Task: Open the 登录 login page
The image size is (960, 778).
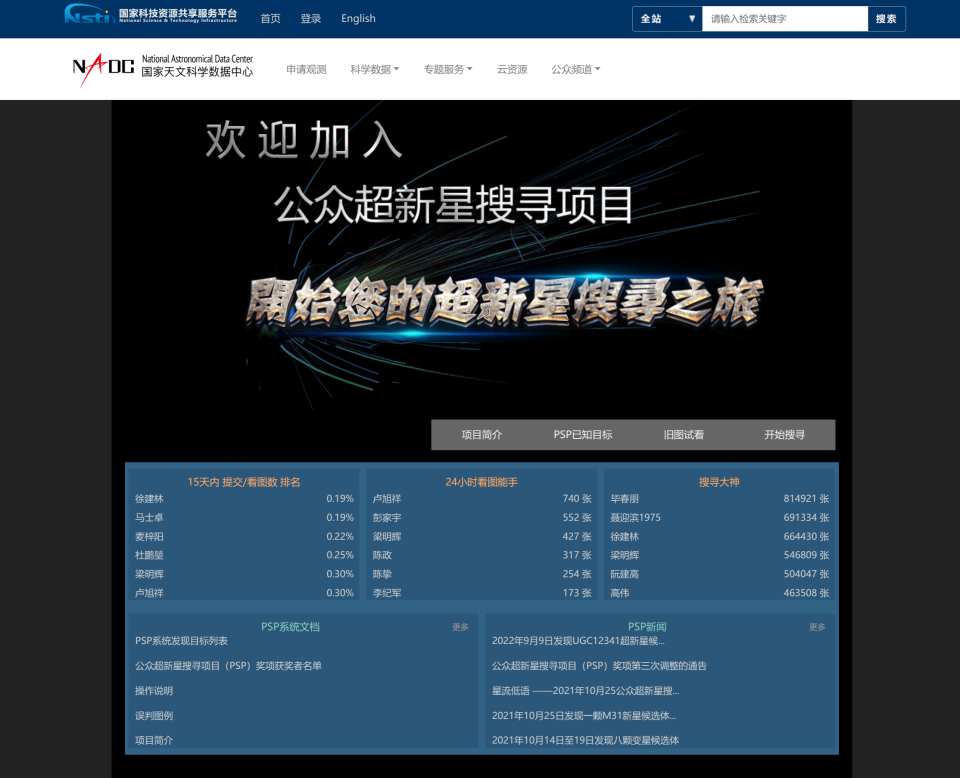Action: (x=310, y=18)
